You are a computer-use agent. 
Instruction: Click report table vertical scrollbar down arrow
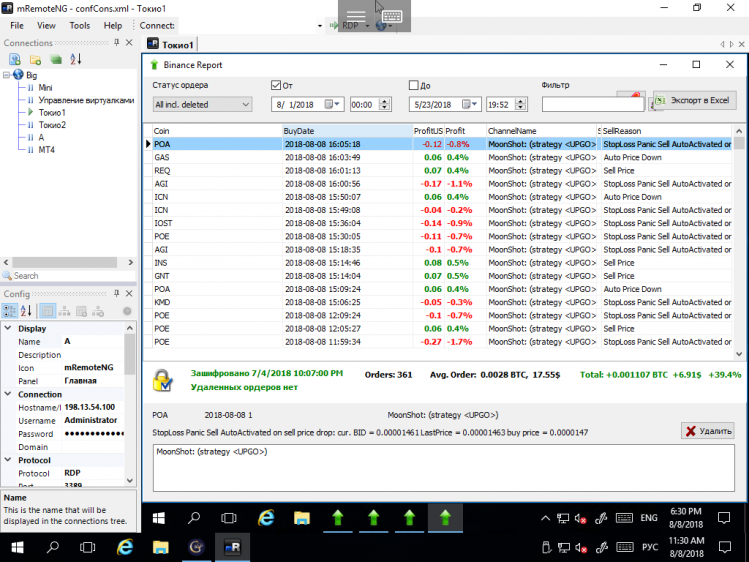coord(739,354)
